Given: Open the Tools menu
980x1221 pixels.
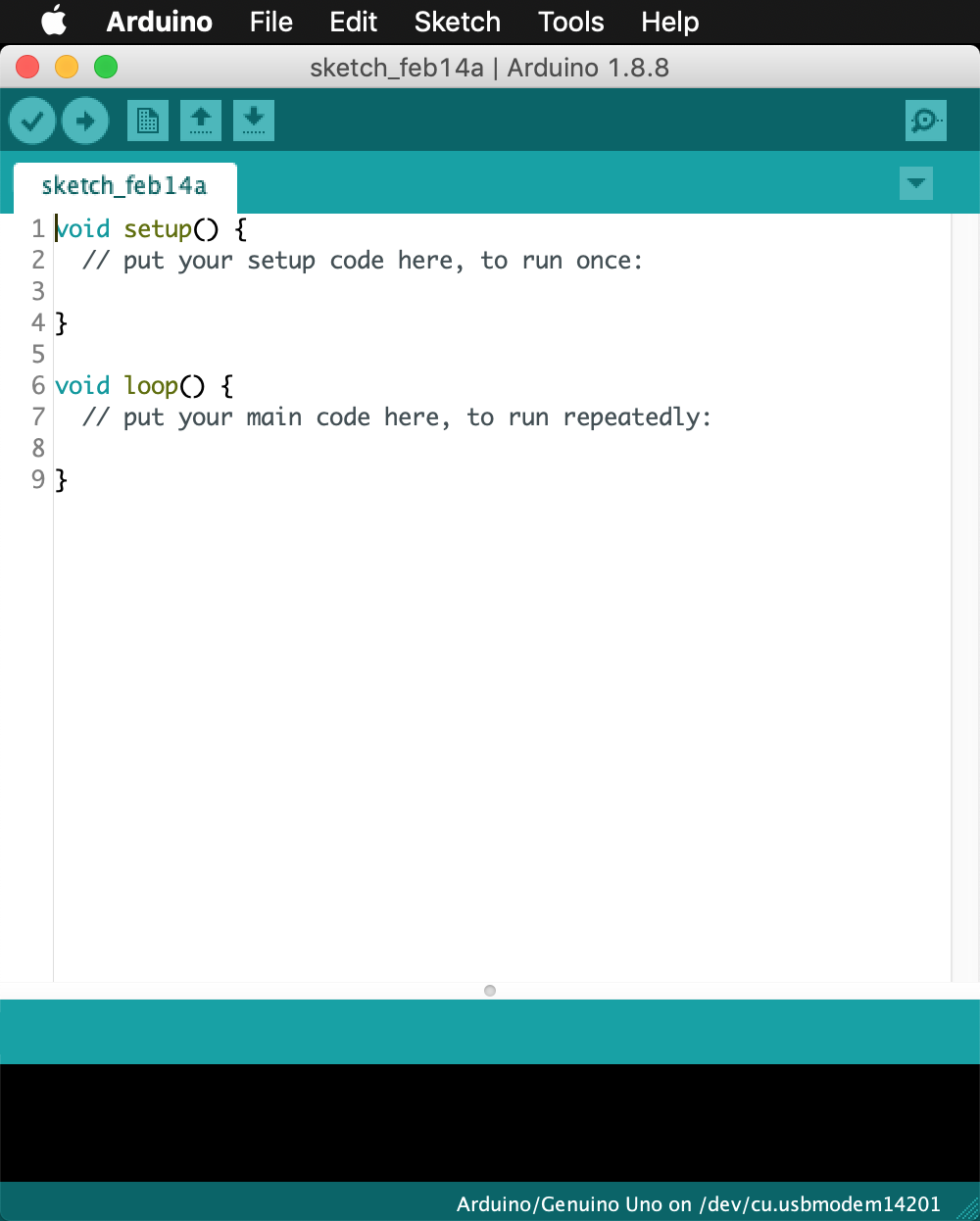Looking at the screenshot, I should point(570,22).
